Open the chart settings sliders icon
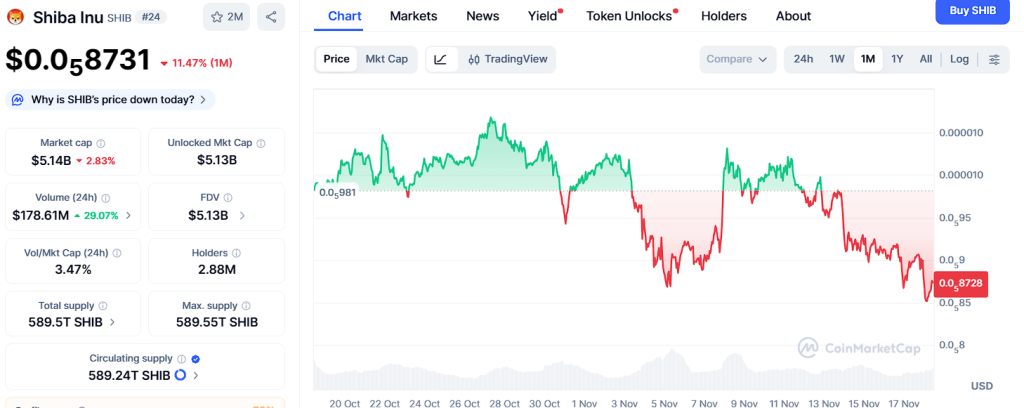This screenshot has height=408, width=1024. 994,59
